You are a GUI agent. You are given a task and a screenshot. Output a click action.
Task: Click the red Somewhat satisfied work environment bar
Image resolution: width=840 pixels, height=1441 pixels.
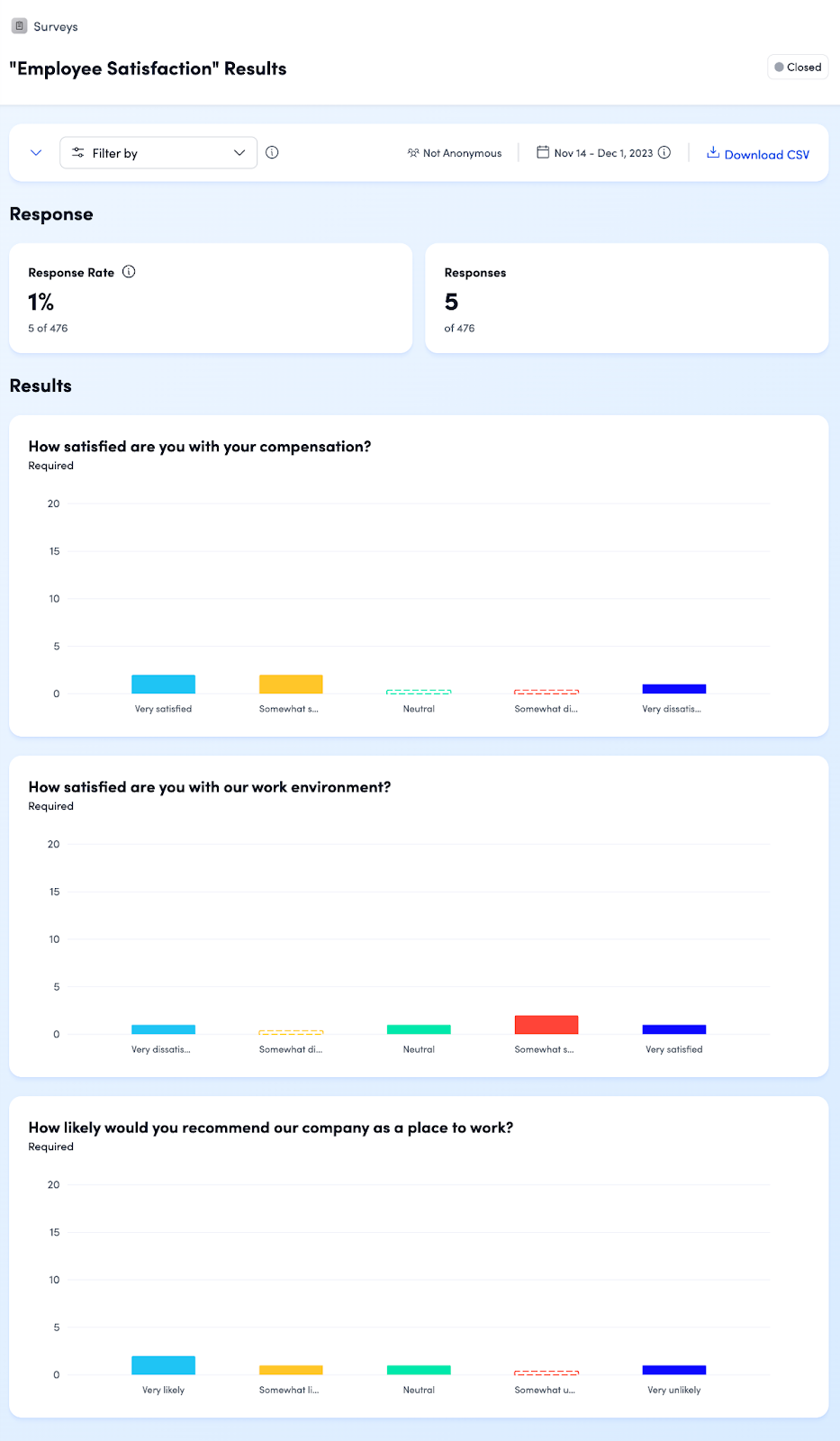546,1025
